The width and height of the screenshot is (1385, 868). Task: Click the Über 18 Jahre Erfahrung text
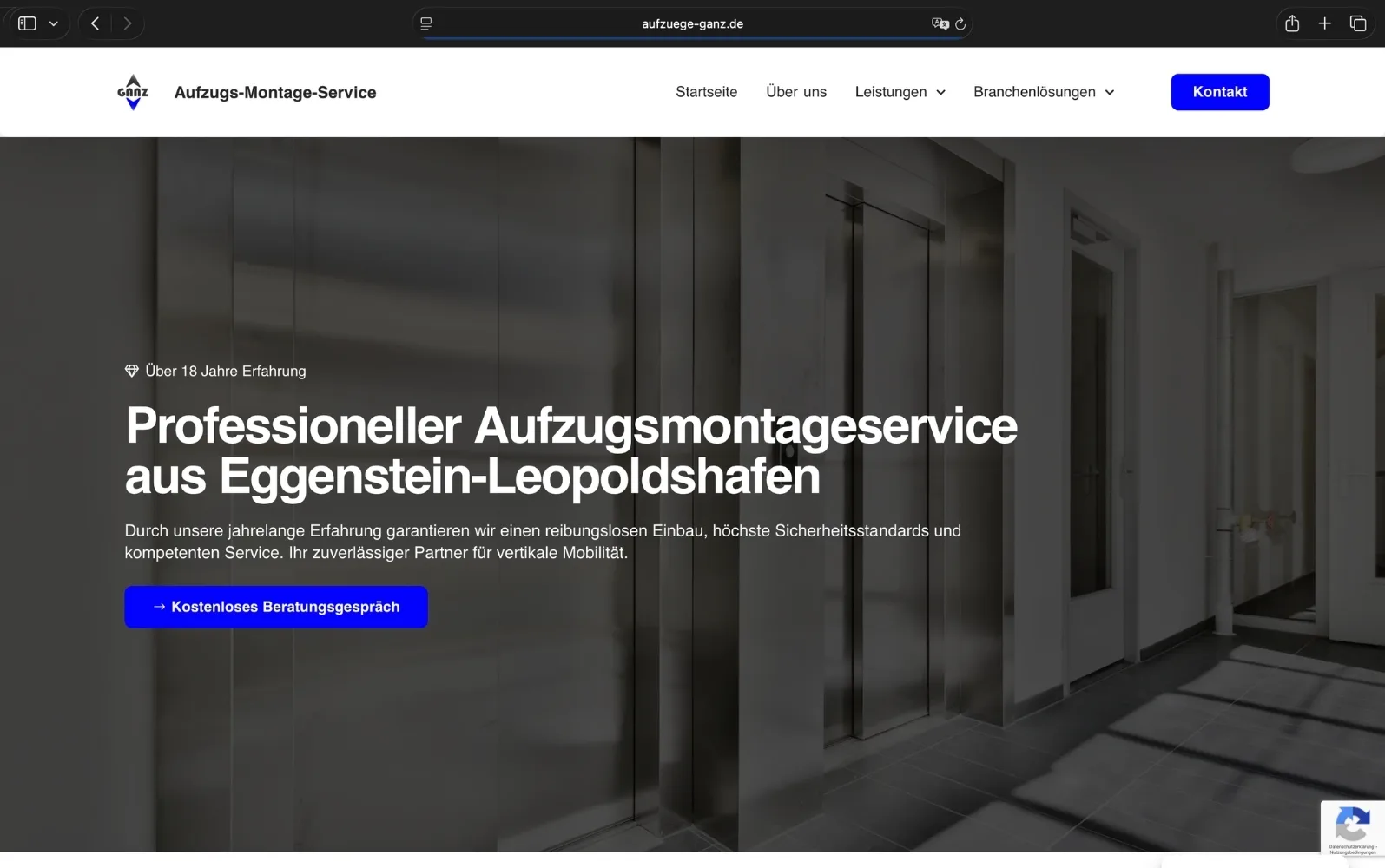(x=226, y=371)
